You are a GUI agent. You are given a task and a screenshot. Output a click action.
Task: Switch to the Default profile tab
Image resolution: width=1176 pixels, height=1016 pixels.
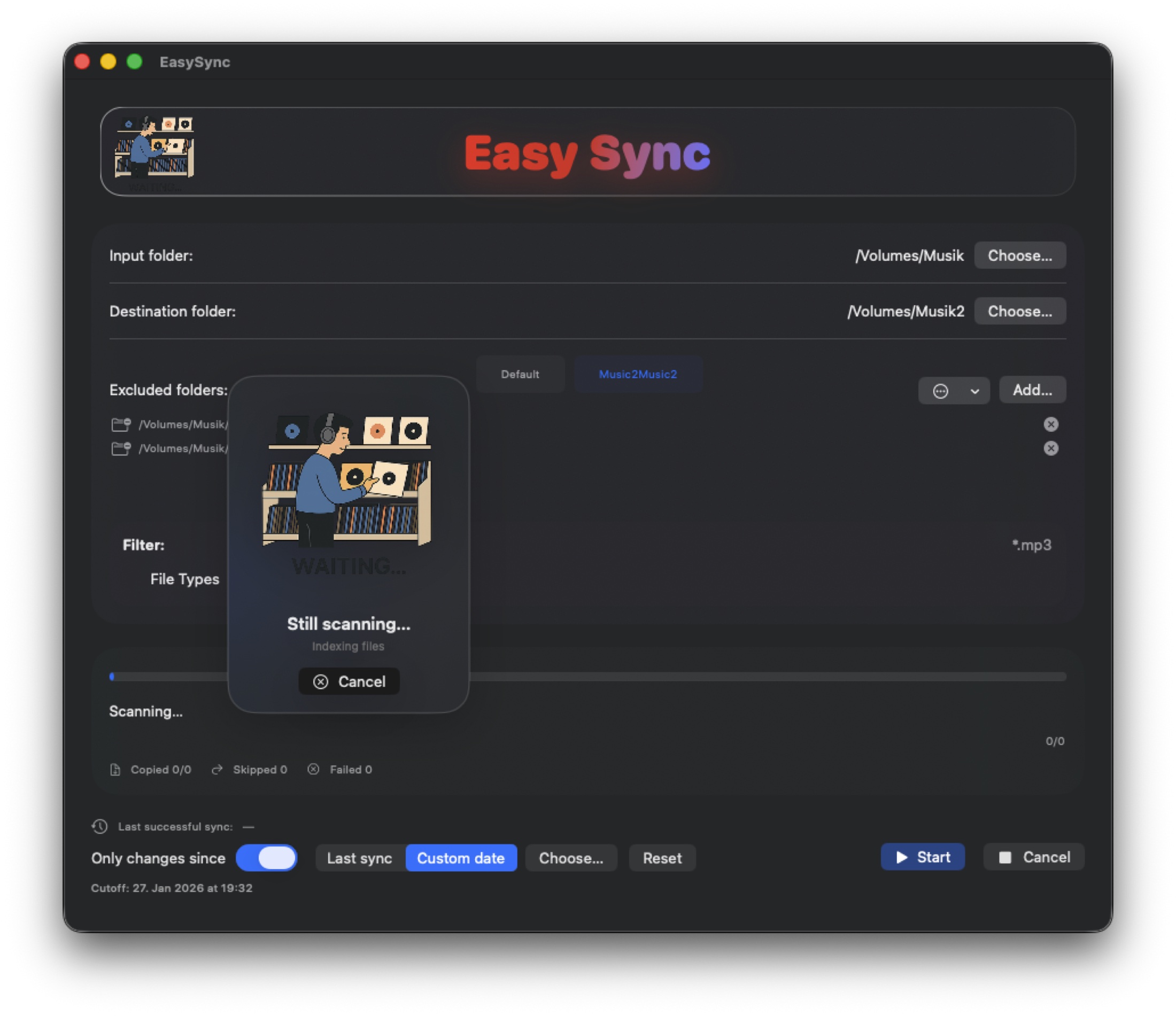pyautogui.click(x=520, y=374)
